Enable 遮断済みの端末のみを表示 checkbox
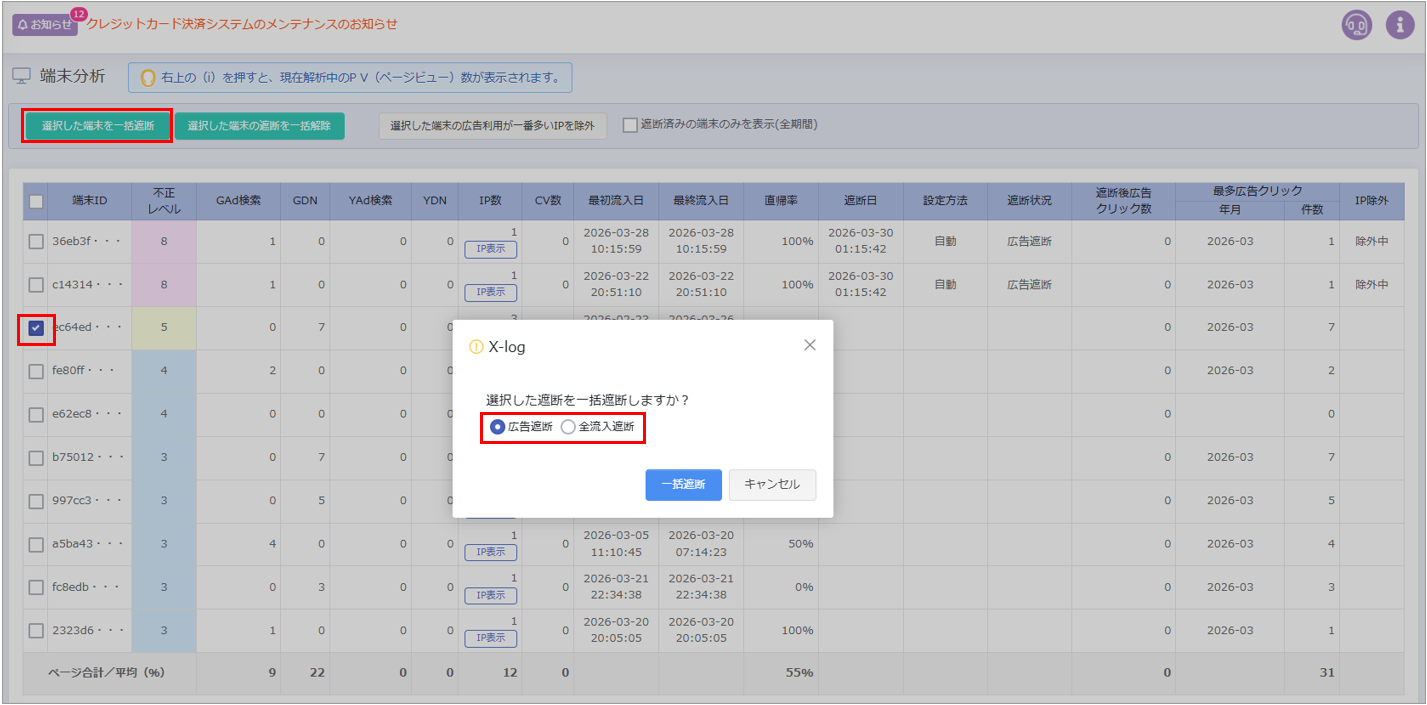The image size is (1427, 705). (630, 125)
